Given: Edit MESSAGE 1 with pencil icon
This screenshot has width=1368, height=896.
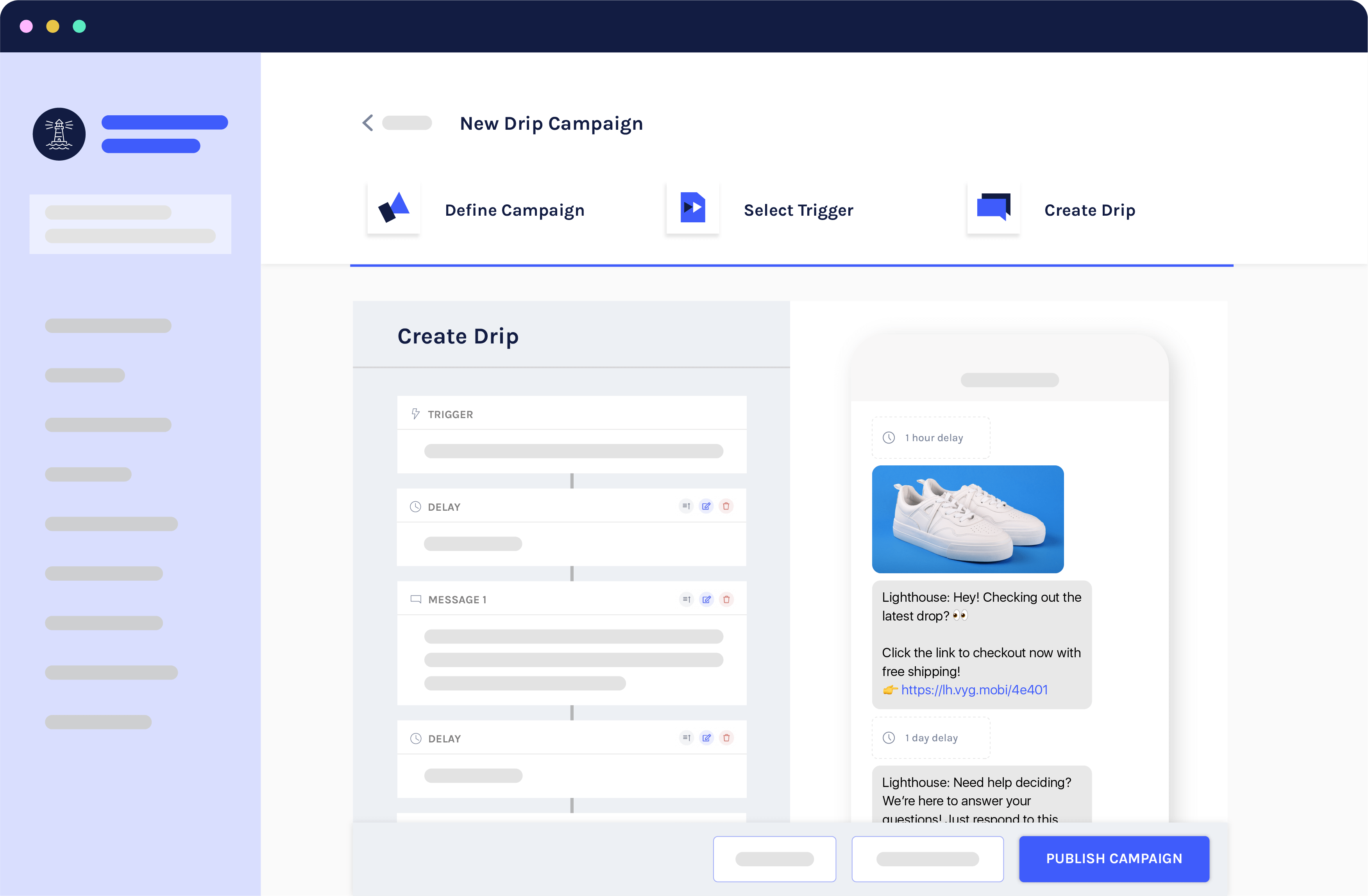Looking at the screenshot, I should tap(706, 599).
